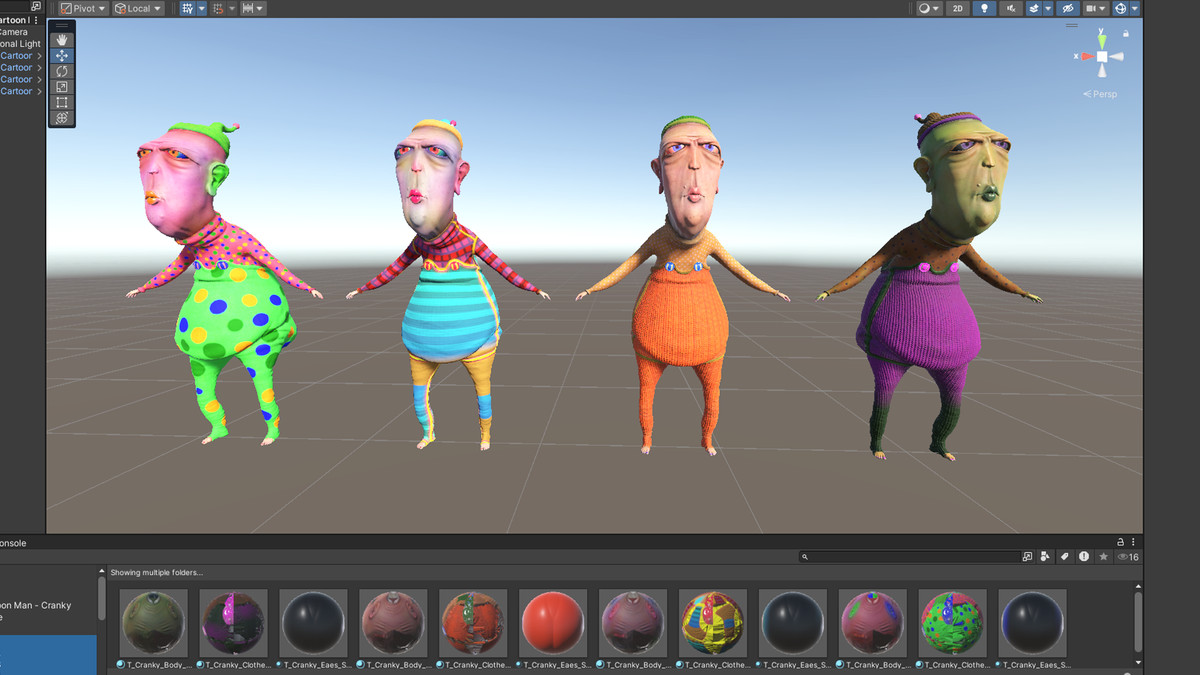The image size is (1200, 675).
Task: Open the Hierarchy scene kebab menu
Action: point(37,19)
